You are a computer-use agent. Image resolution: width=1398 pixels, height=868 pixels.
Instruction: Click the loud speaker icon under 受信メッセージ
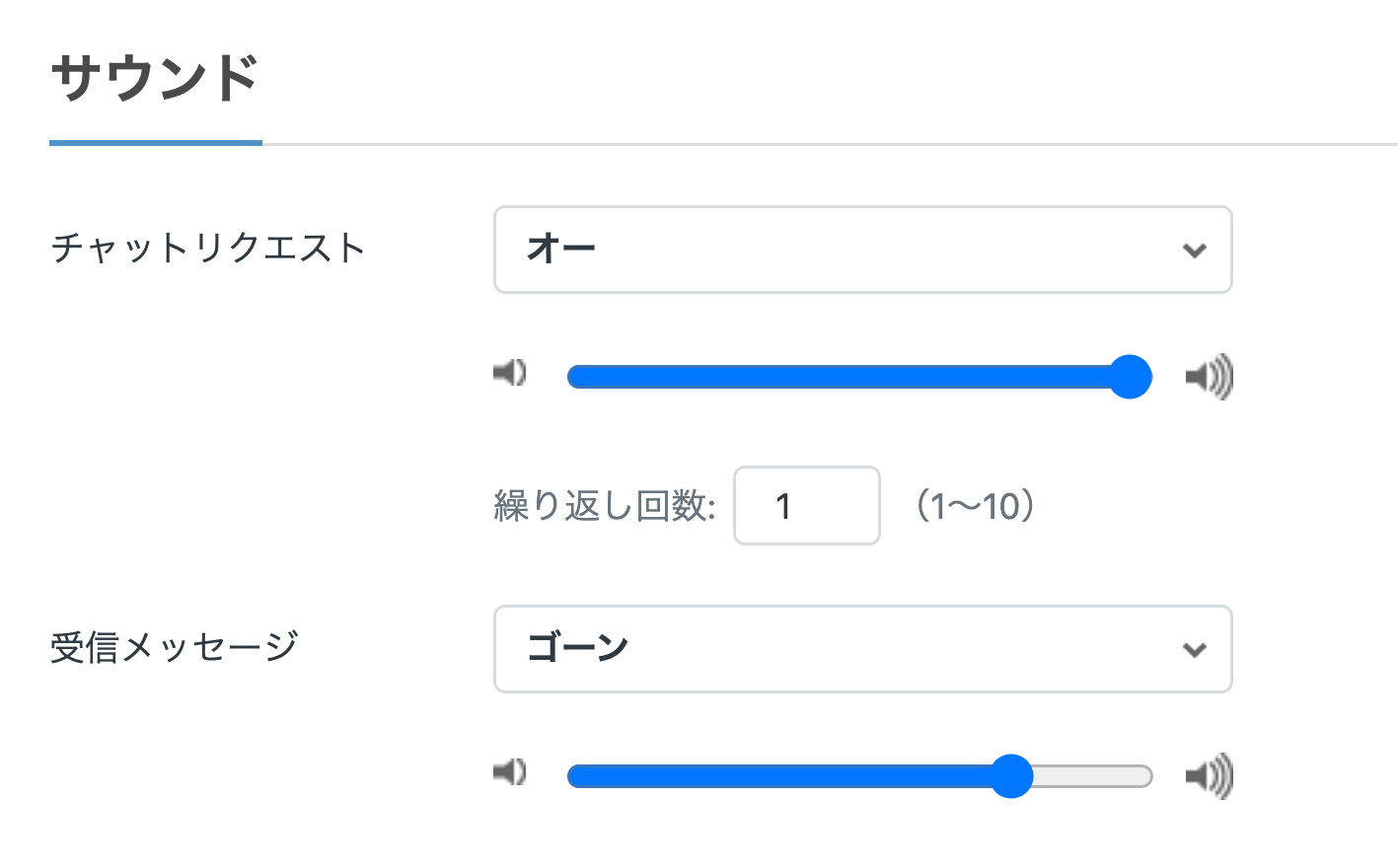click(1209, 775)
